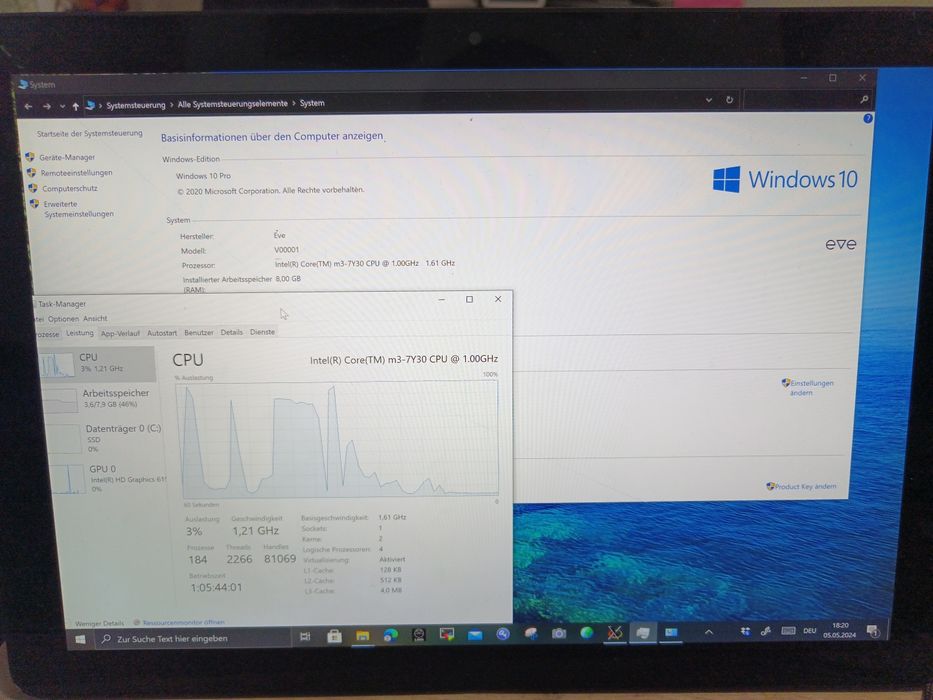
Task: Open Geräte-Manager link
Action: tap(67, 158)
